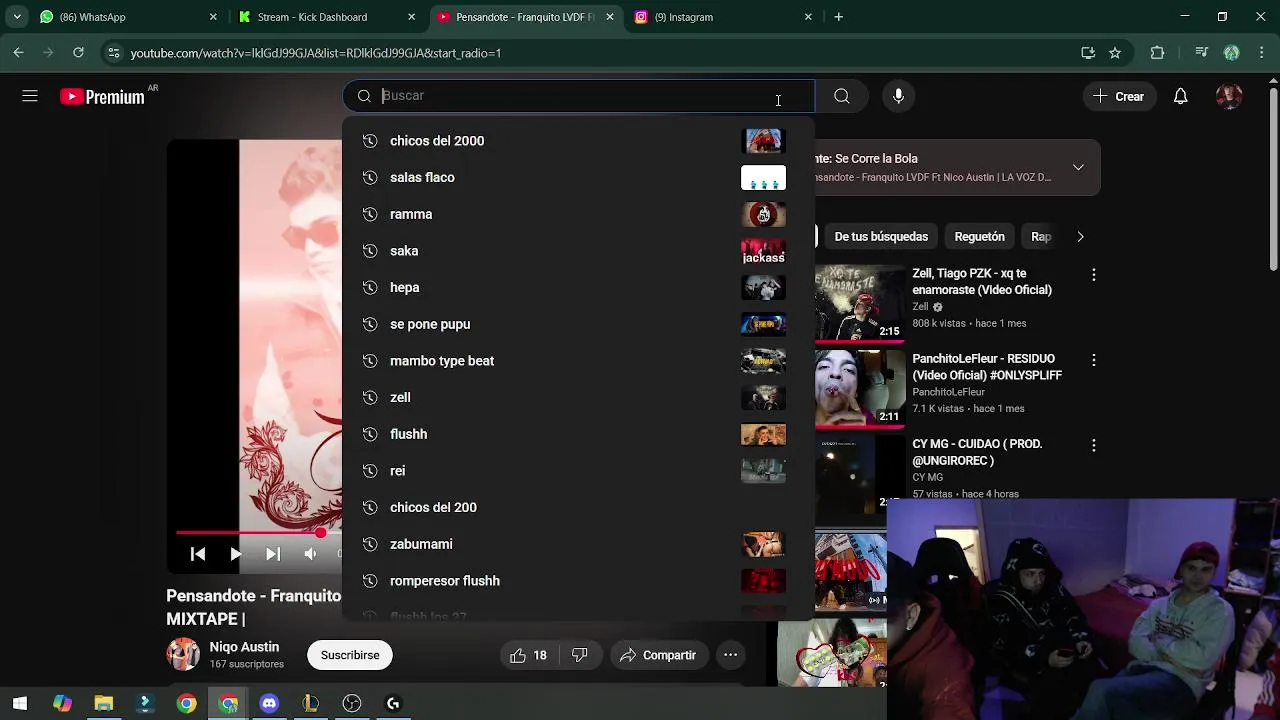Mute the video volume speaker
The width and height of the screenshot is (1280, 720).
(x=310, y=554)
